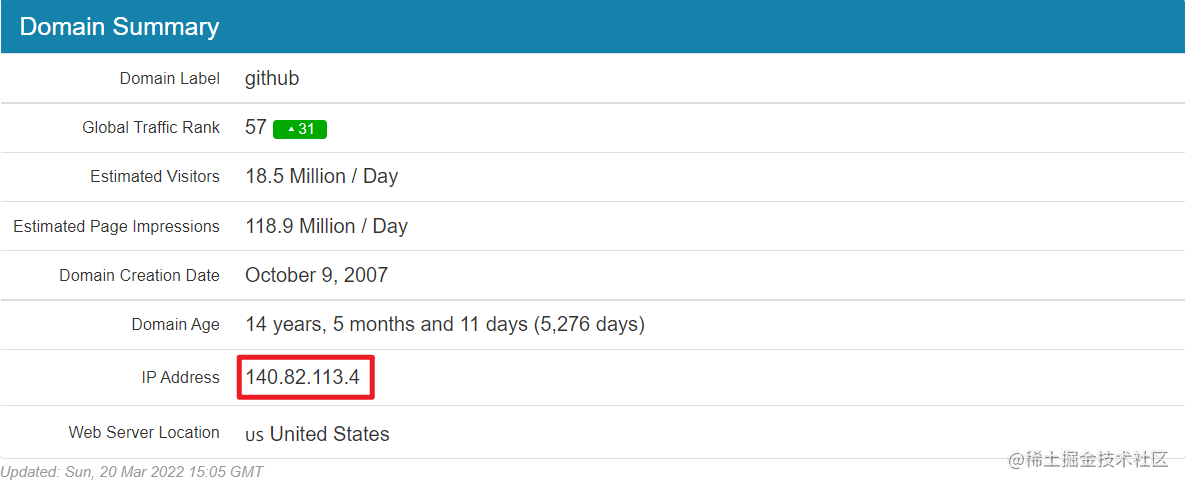1185x486 pixels.
Task: Click the Domain Age value text
Action: pyautogui.click(x=444, y=324)
